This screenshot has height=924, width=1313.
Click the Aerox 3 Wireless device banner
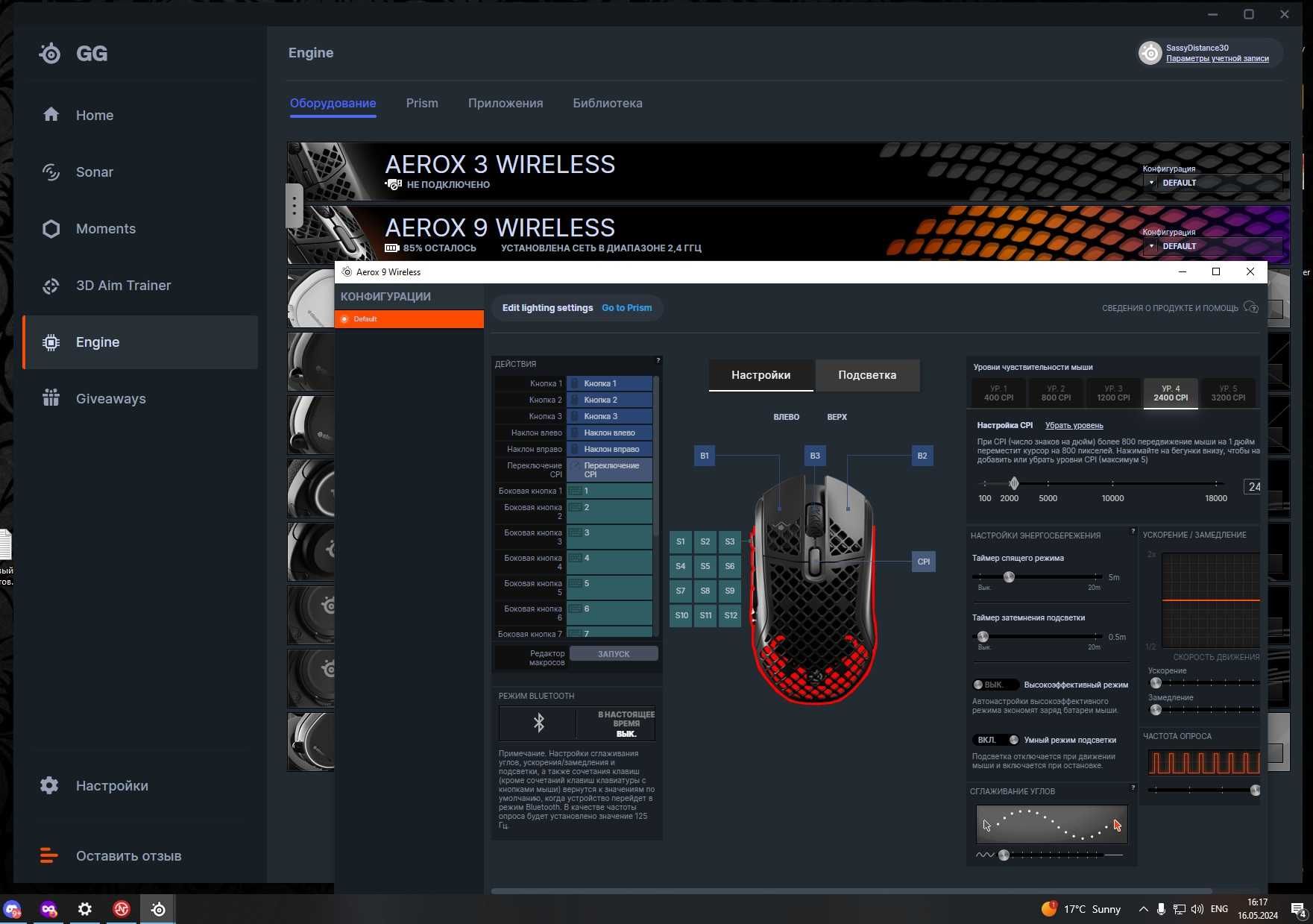(x=788, y=172)
